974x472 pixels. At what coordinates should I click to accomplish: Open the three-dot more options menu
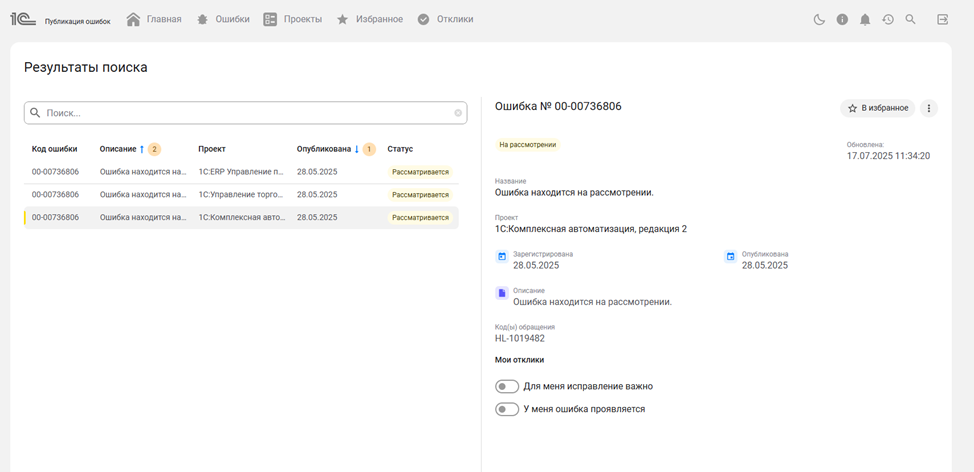929,108
